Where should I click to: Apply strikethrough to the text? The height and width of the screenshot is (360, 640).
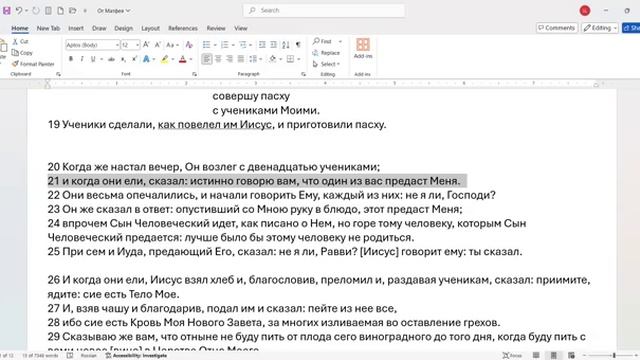[x=111, y=59]
